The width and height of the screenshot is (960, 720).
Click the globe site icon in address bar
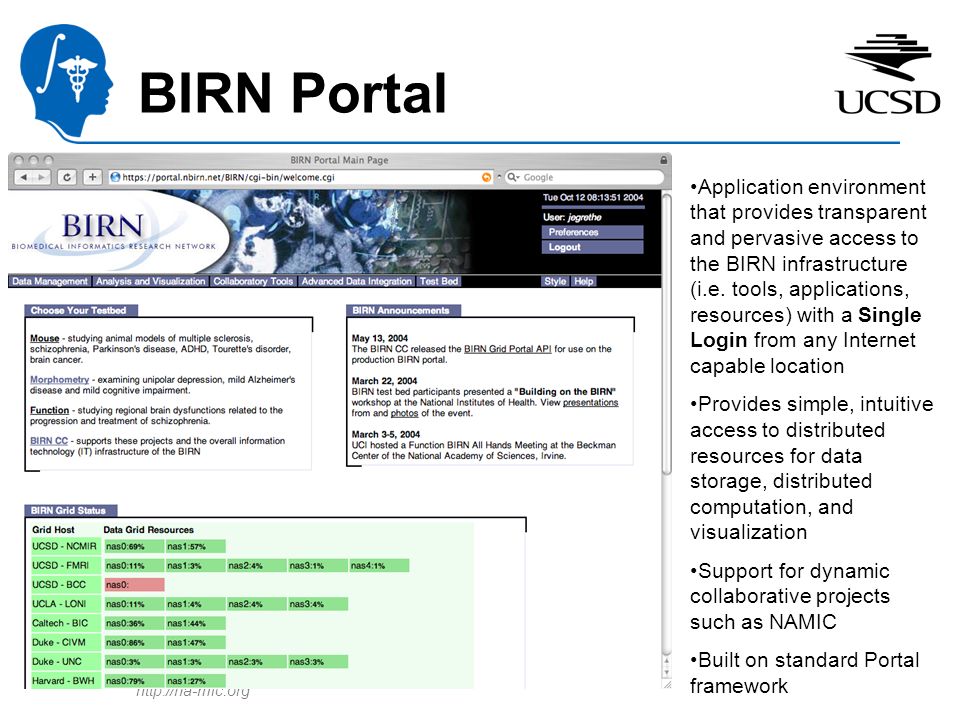point(115,178)
